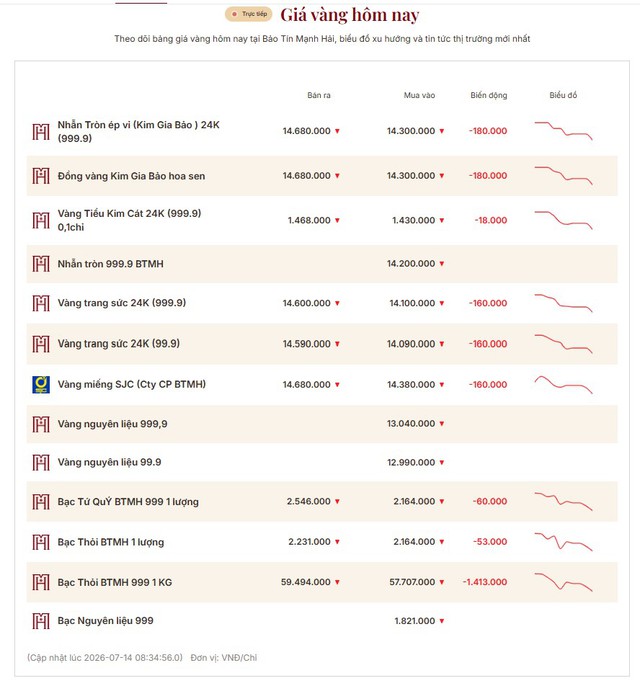Click the BTMH logo beside Vàng nguyên liệu 999,9
The height and width of the screenshot is (686, 640).
pyautogui.click(x=41, y=424)
